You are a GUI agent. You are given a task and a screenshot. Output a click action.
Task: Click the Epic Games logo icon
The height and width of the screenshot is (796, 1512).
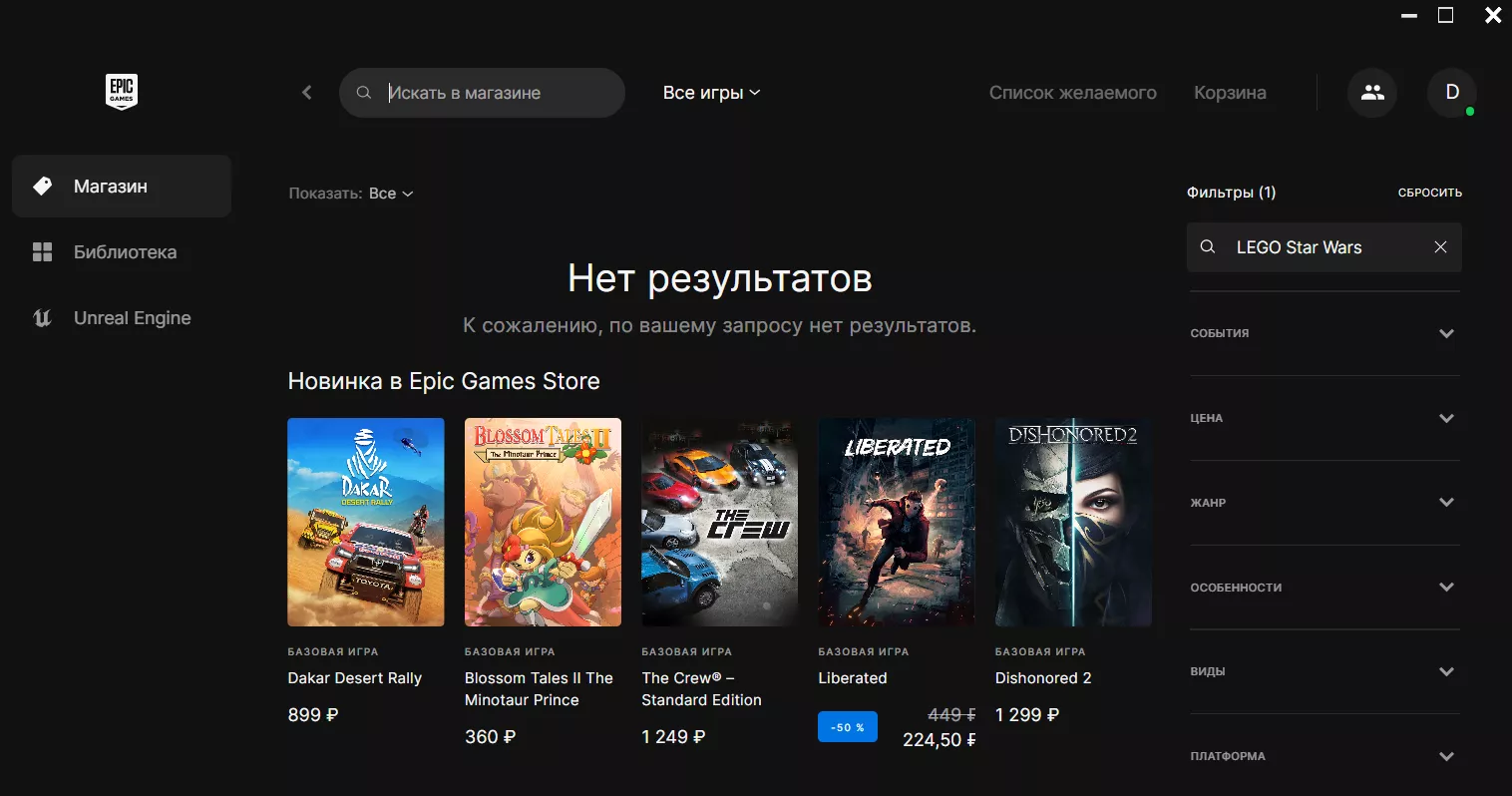click(122, 92)
